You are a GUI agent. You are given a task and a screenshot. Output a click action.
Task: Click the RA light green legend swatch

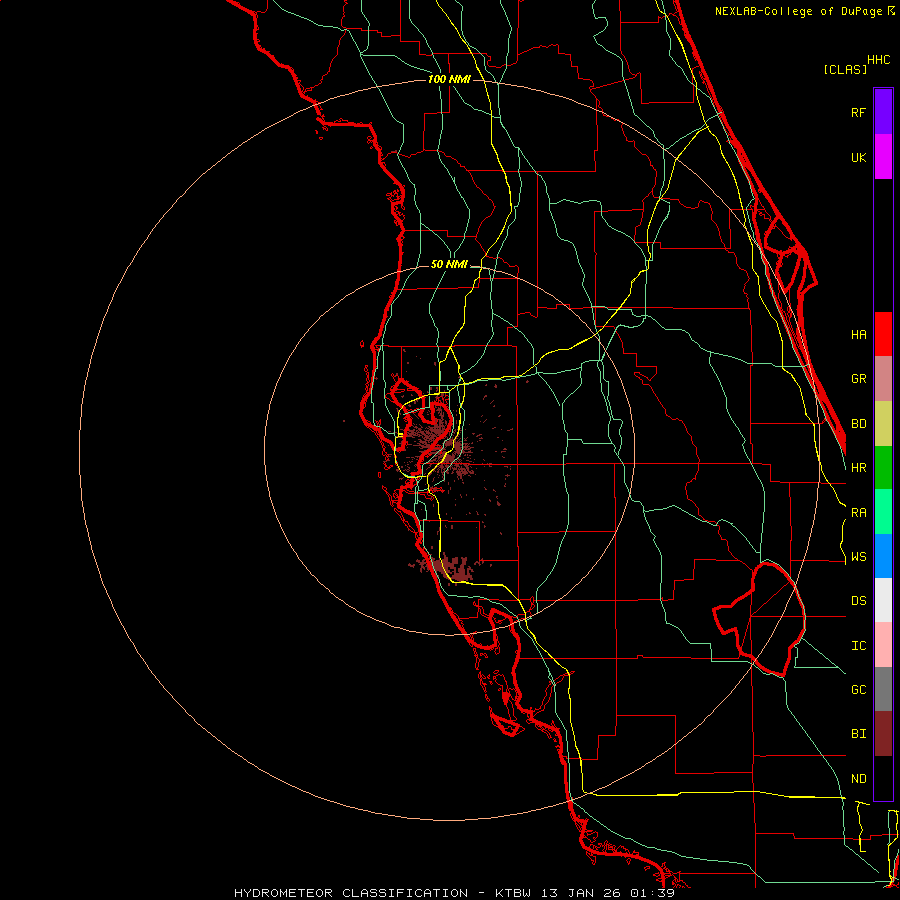point(883,512)
